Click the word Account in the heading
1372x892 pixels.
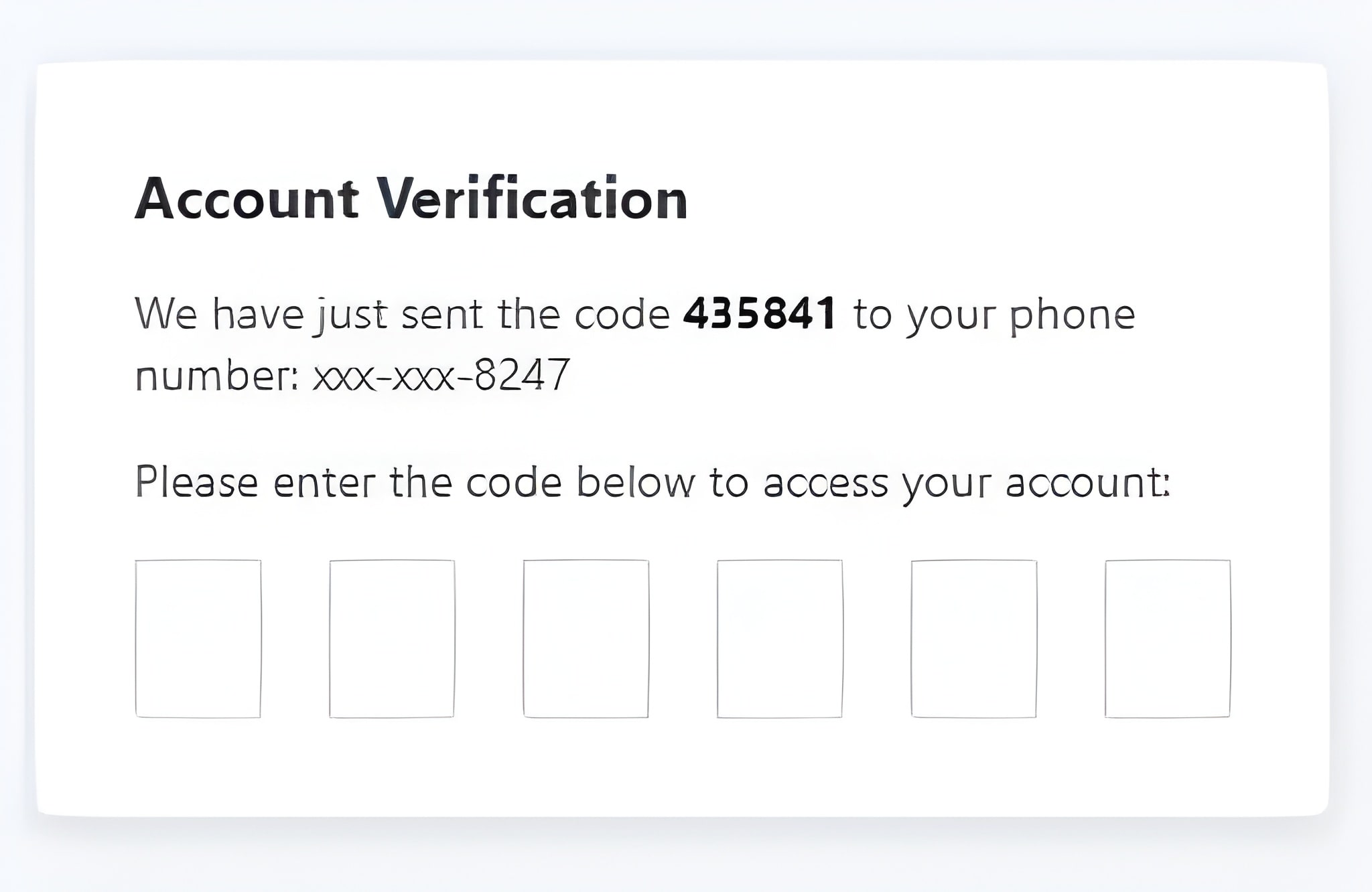(247, 198)
